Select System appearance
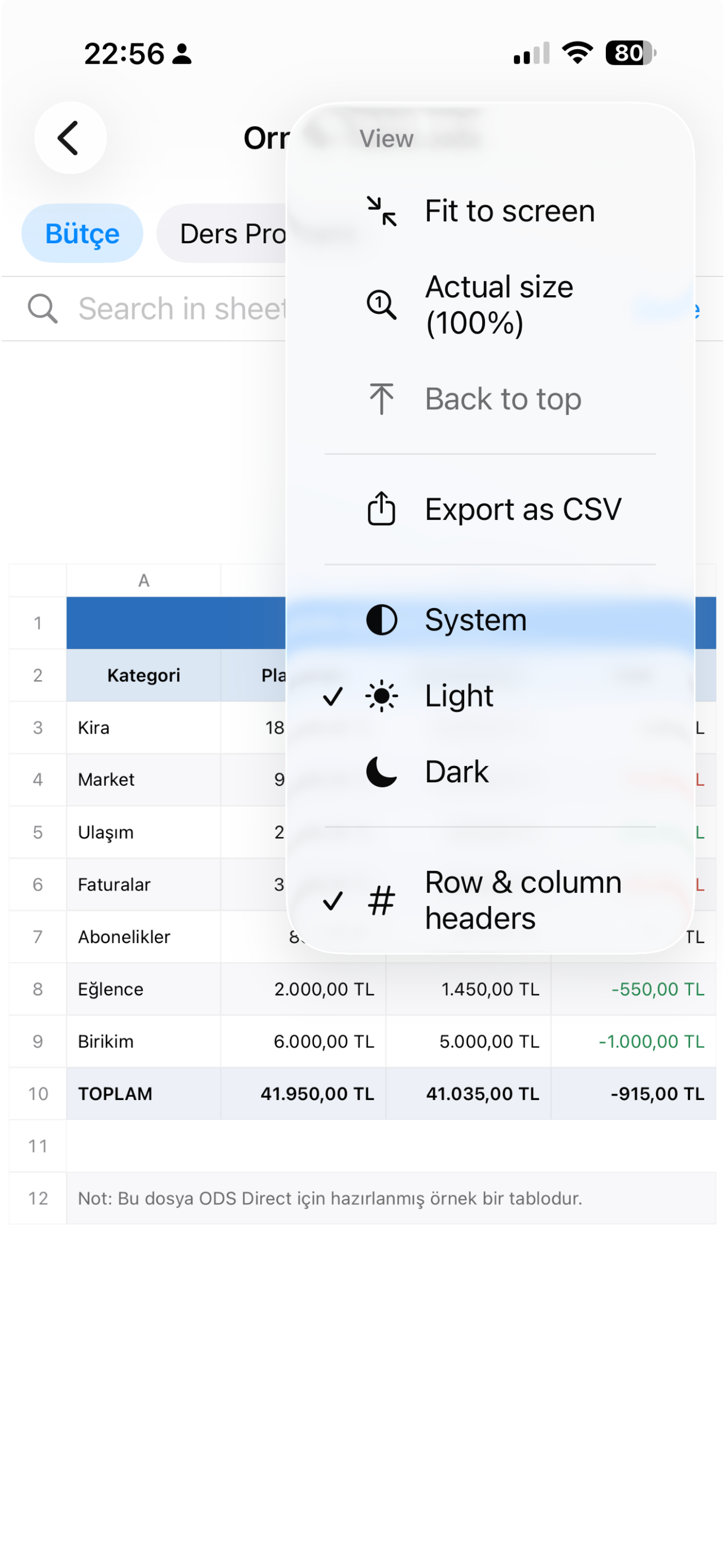 (x=490, y=620)
